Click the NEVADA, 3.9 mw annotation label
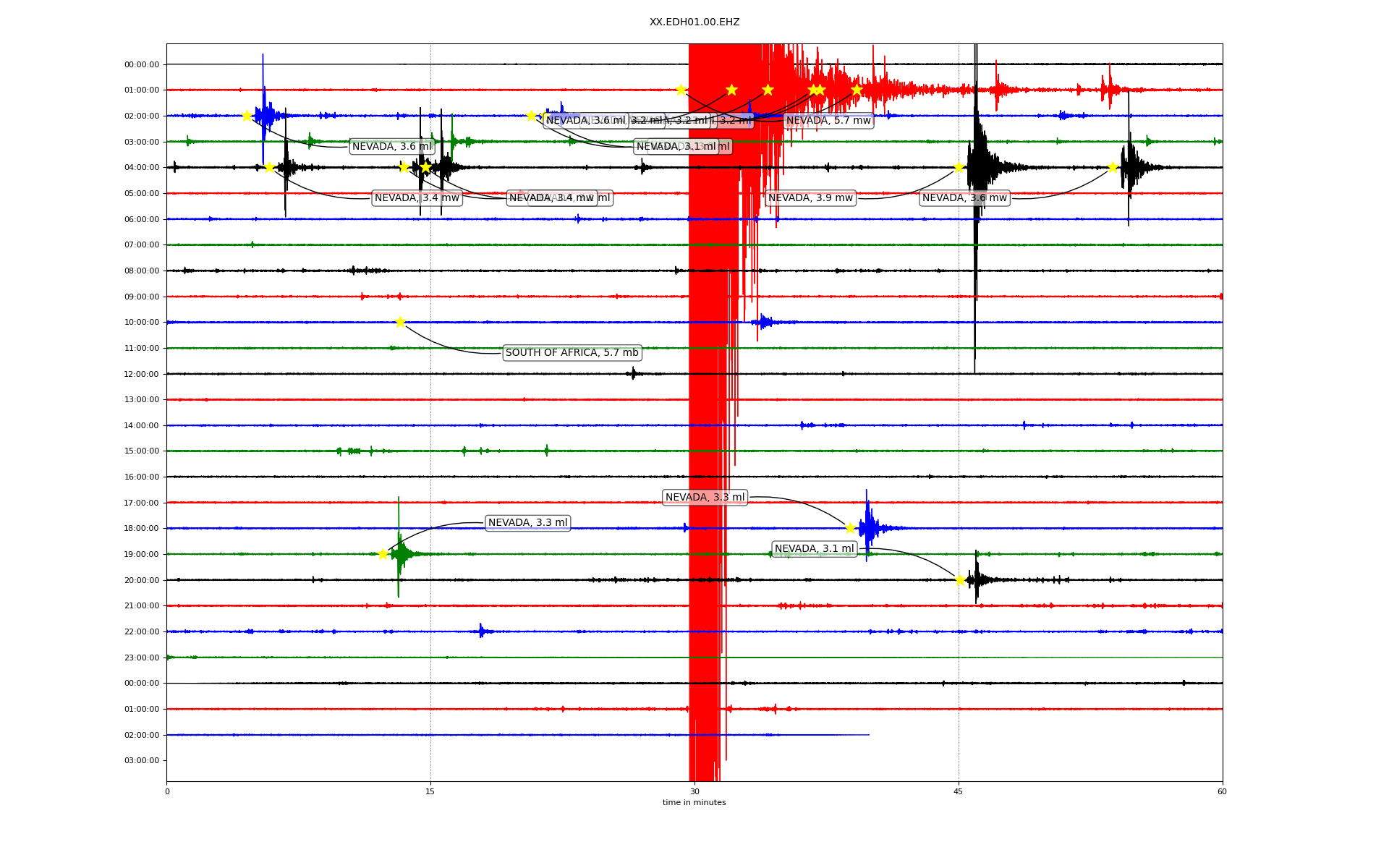The width and height of the screenshot is (1389, 868). click(x=810, y=198)
